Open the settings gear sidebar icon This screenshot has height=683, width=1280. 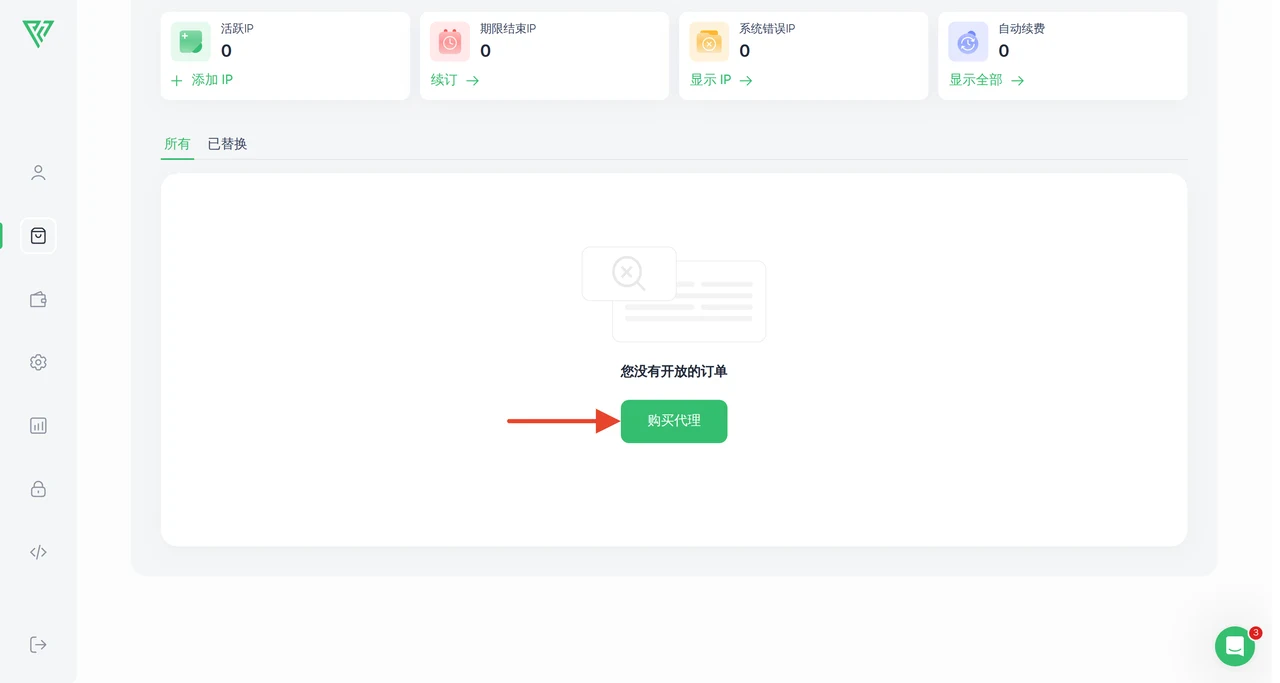tap(38, 362)
